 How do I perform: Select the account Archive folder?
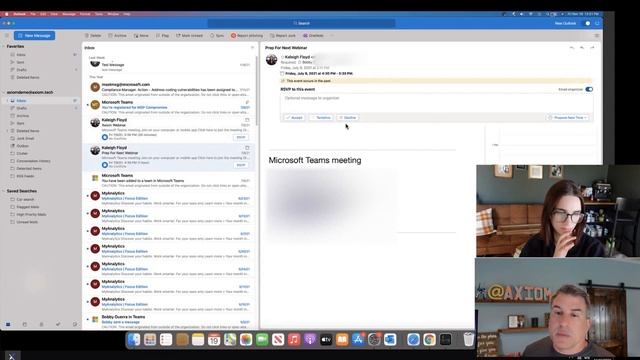pyautogui.click(x=22, y=116)
